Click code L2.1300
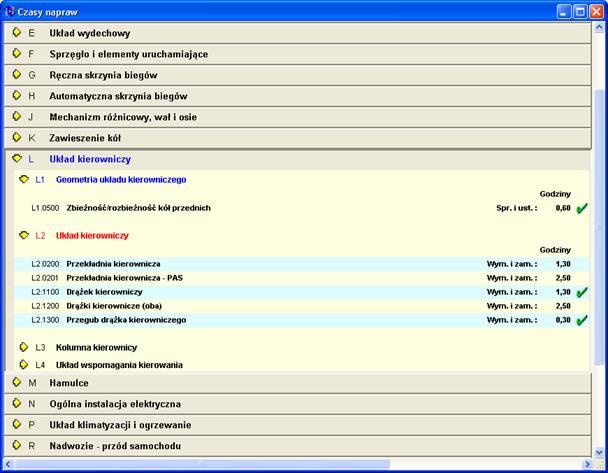 45,320
